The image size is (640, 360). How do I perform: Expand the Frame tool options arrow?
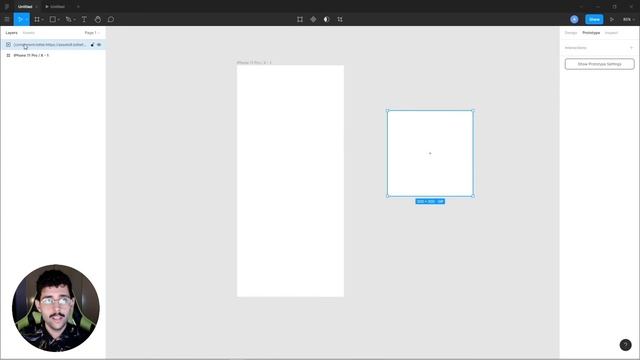point(42,20)
